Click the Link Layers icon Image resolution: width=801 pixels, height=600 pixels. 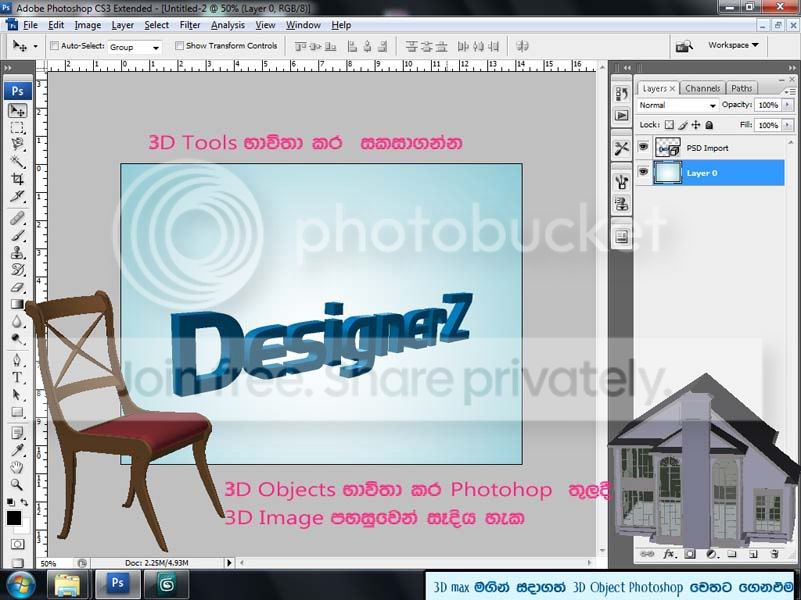[647, 554]
